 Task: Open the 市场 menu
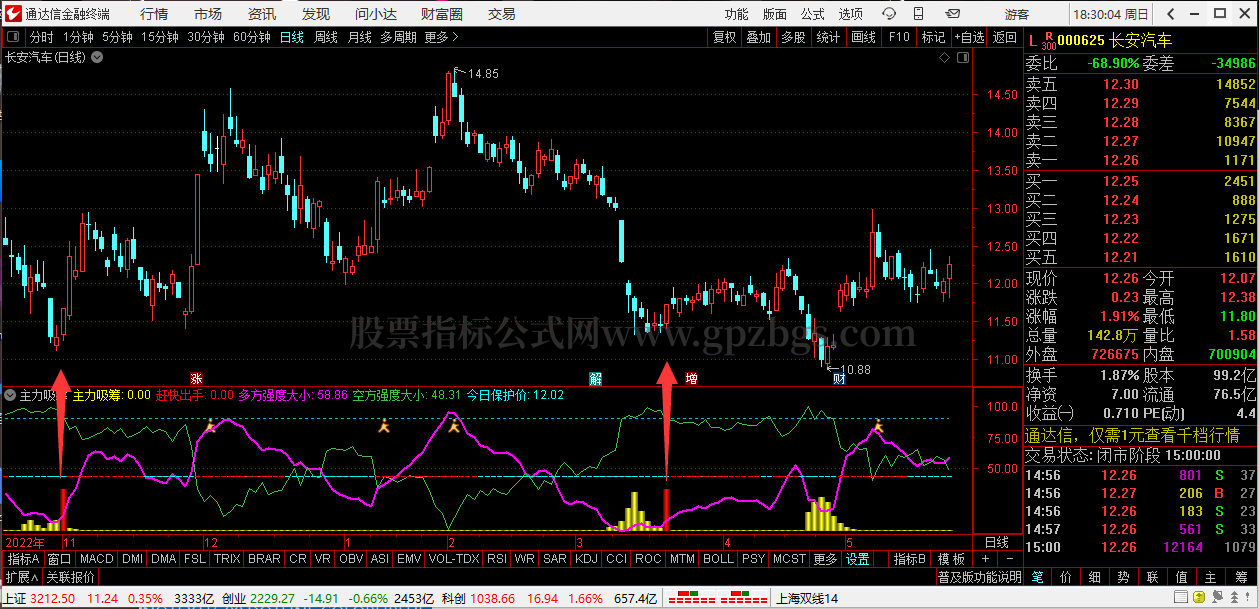(x=208, y=14)
